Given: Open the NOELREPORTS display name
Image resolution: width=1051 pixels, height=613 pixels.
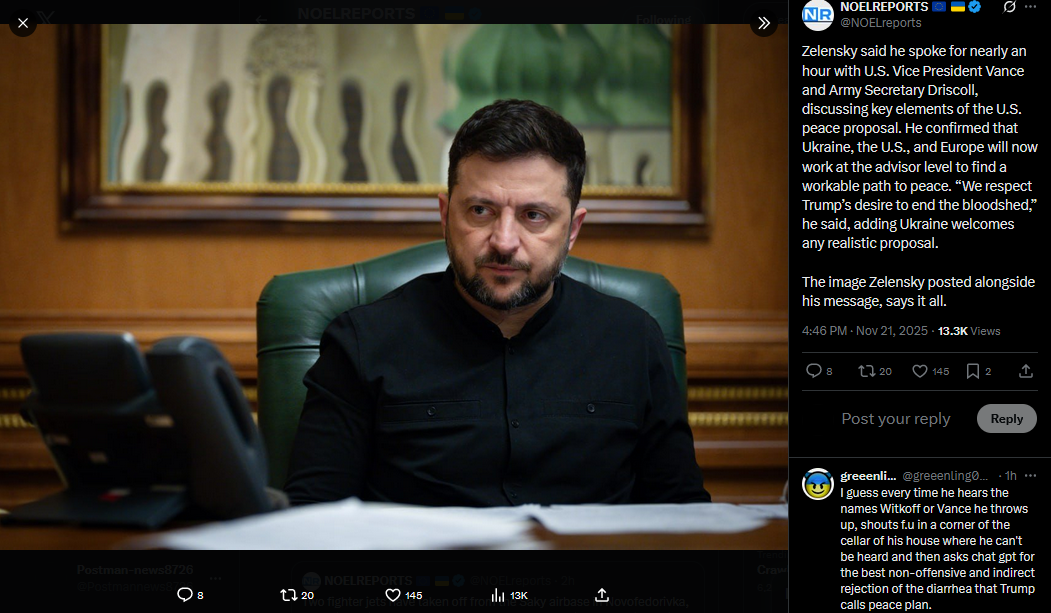Looking at the screenshot, I should (884, 7).
